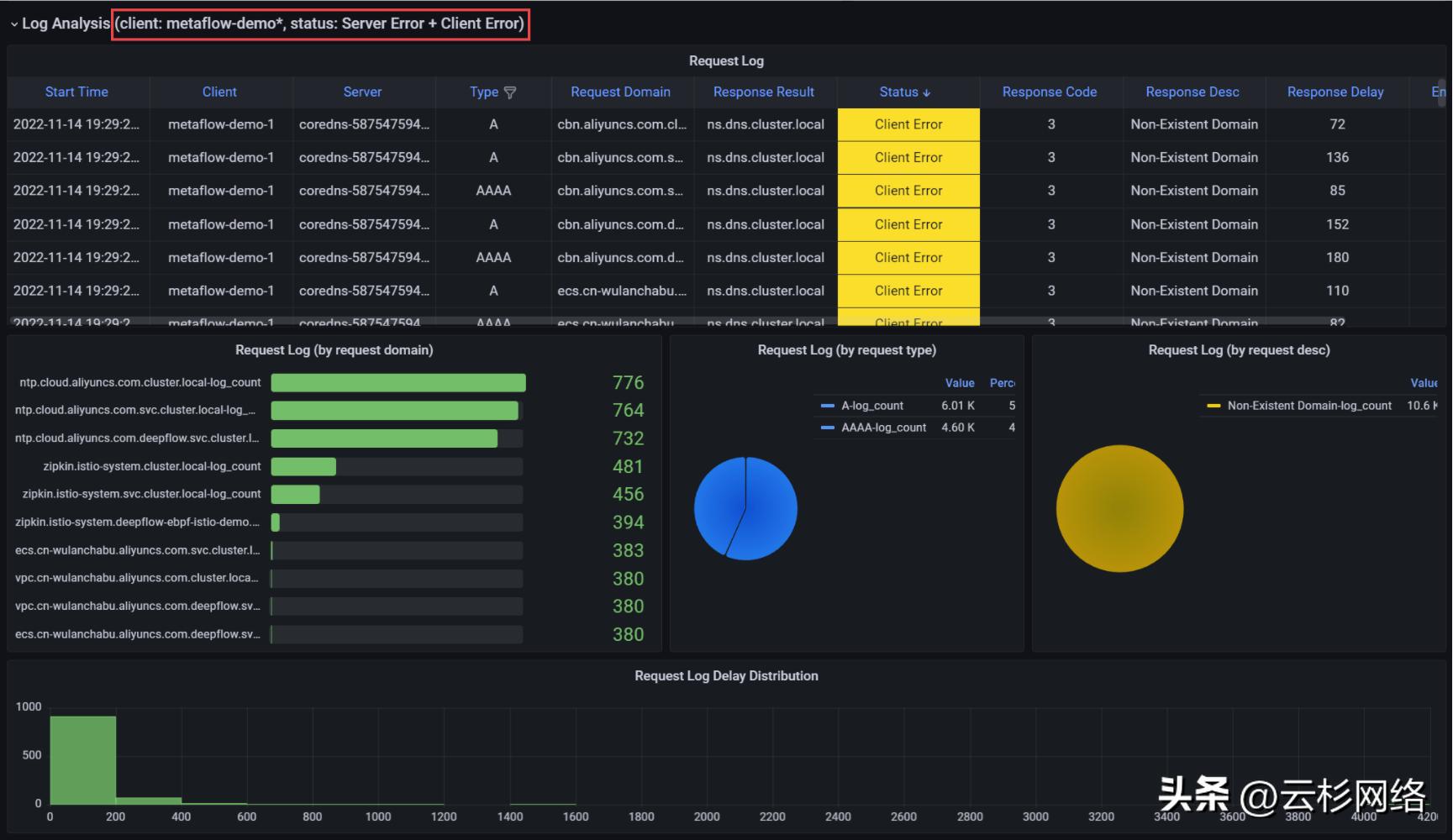This screenshot has width=1453, height=840.
Task: Click the AAAA-log_count value 4.60 K
Action: [958, 428]
